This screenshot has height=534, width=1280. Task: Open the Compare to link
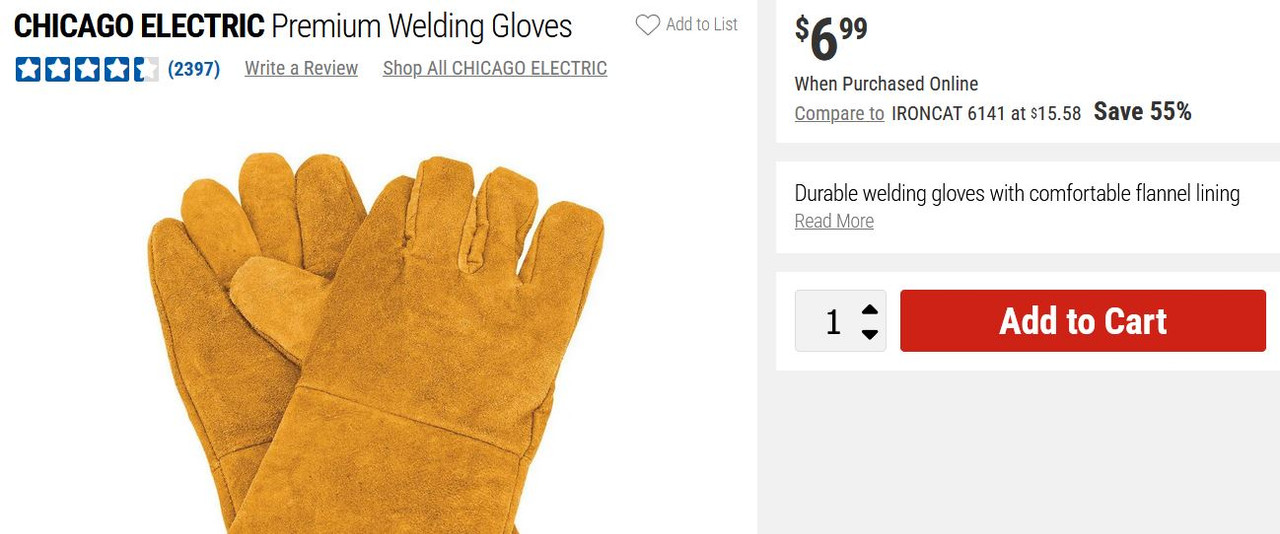[839, 113]
